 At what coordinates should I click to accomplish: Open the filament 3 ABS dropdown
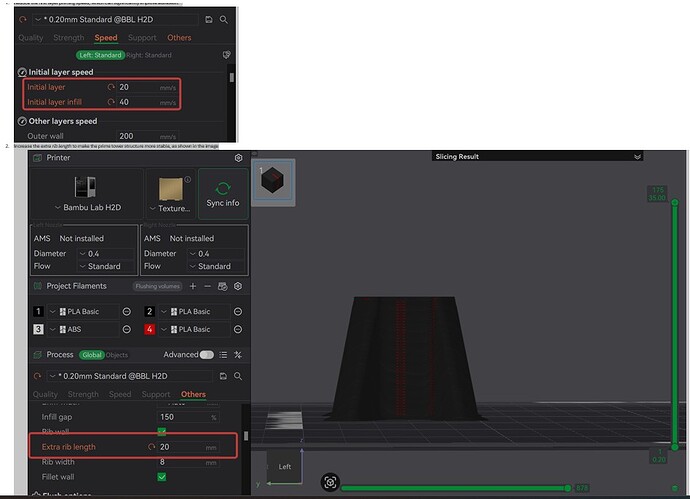[83, 329]
